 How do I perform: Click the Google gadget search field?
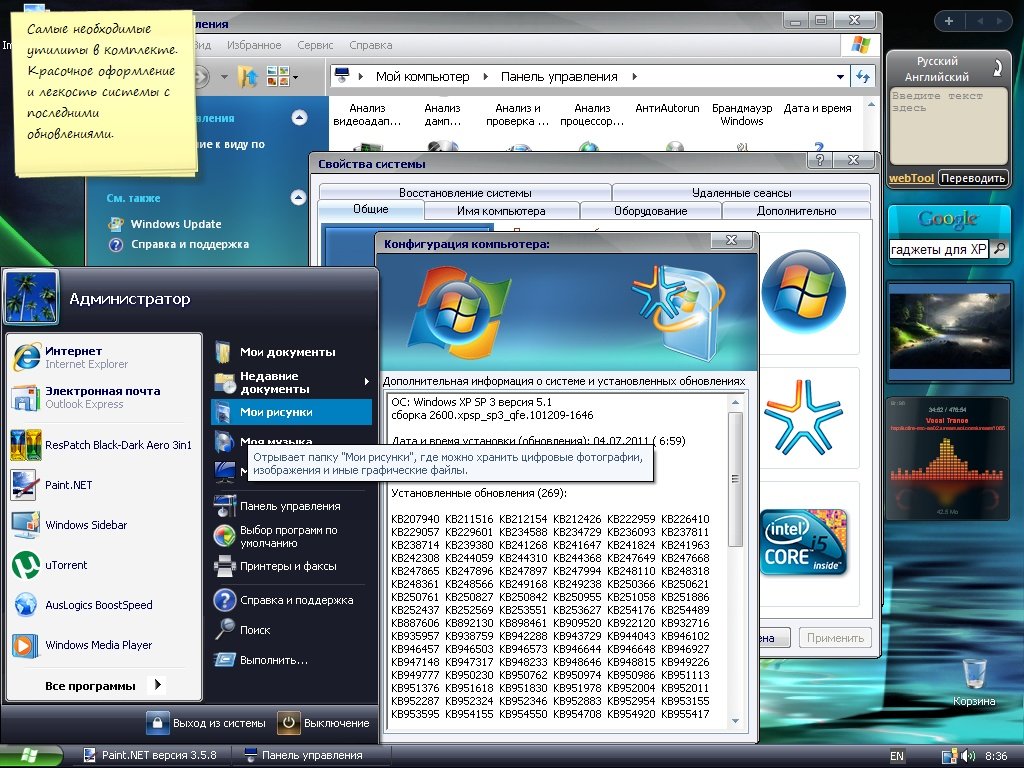point(938,249)
